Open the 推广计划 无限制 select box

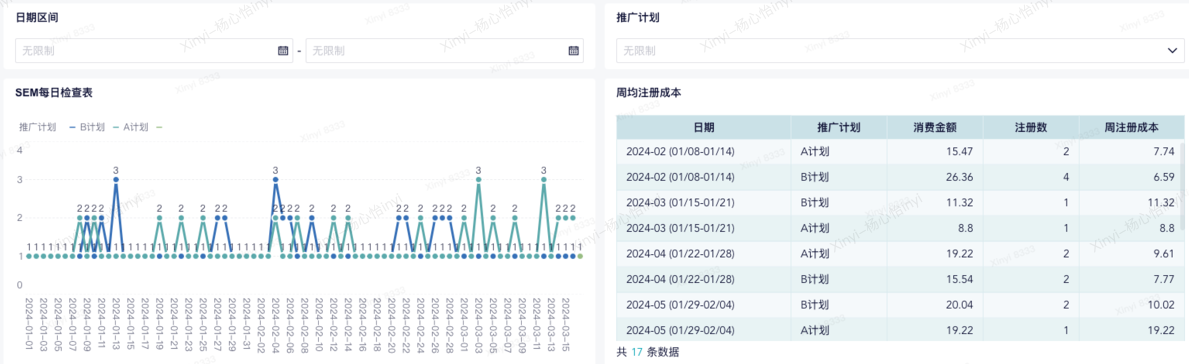[900, 51]
